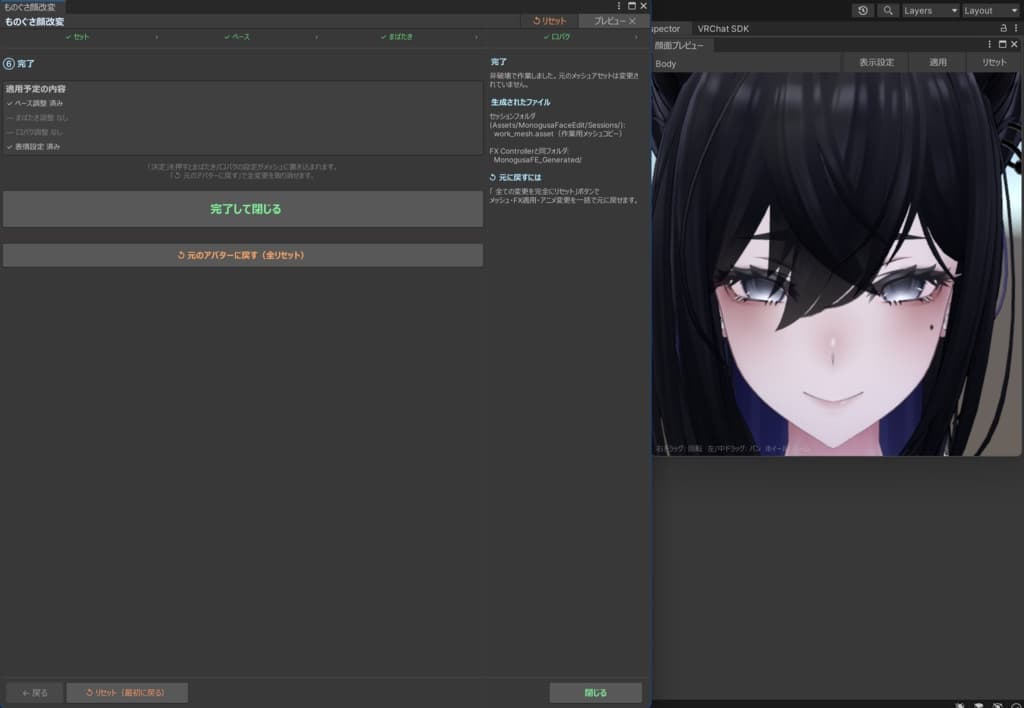The width and height of the screenshot is (1024, 708).
Task: Open the Inspector dock options menu
Action: tap(1016, 28)
